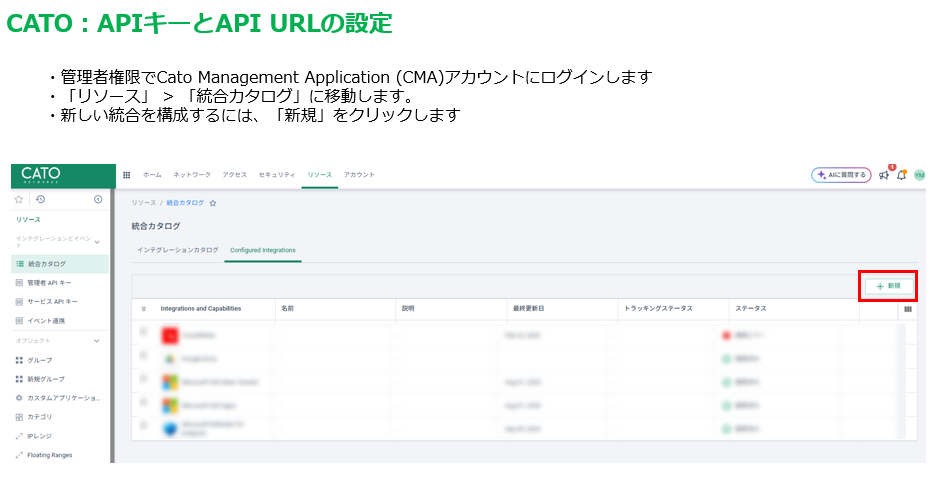Click the 新規 button to add an integration
Image resolution: width=947 pixels, height=499 pixels.
click(x=888, y=286)
